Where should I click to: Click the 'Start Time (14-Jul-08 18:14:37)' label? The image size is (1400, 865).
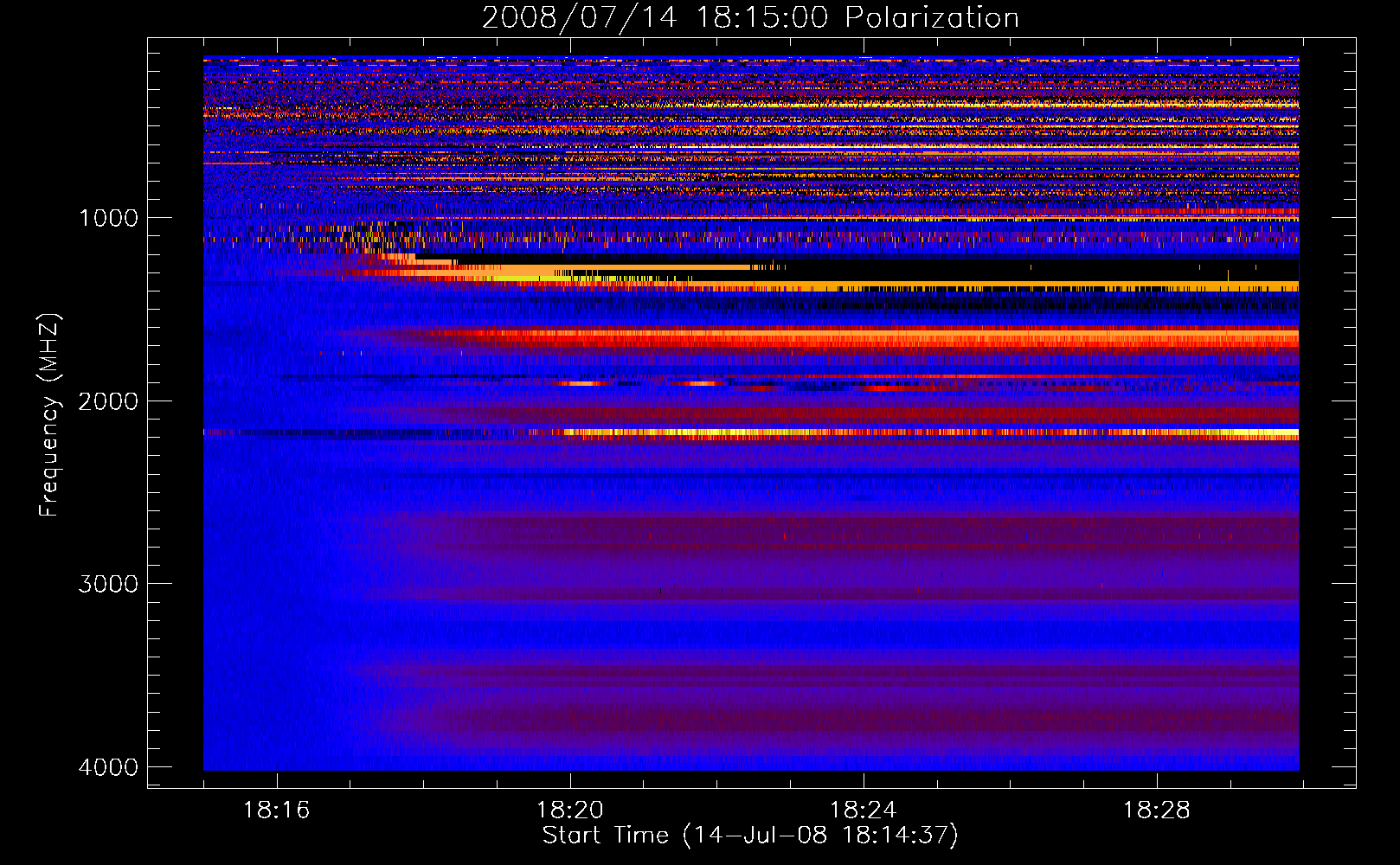tap(750, 836)
